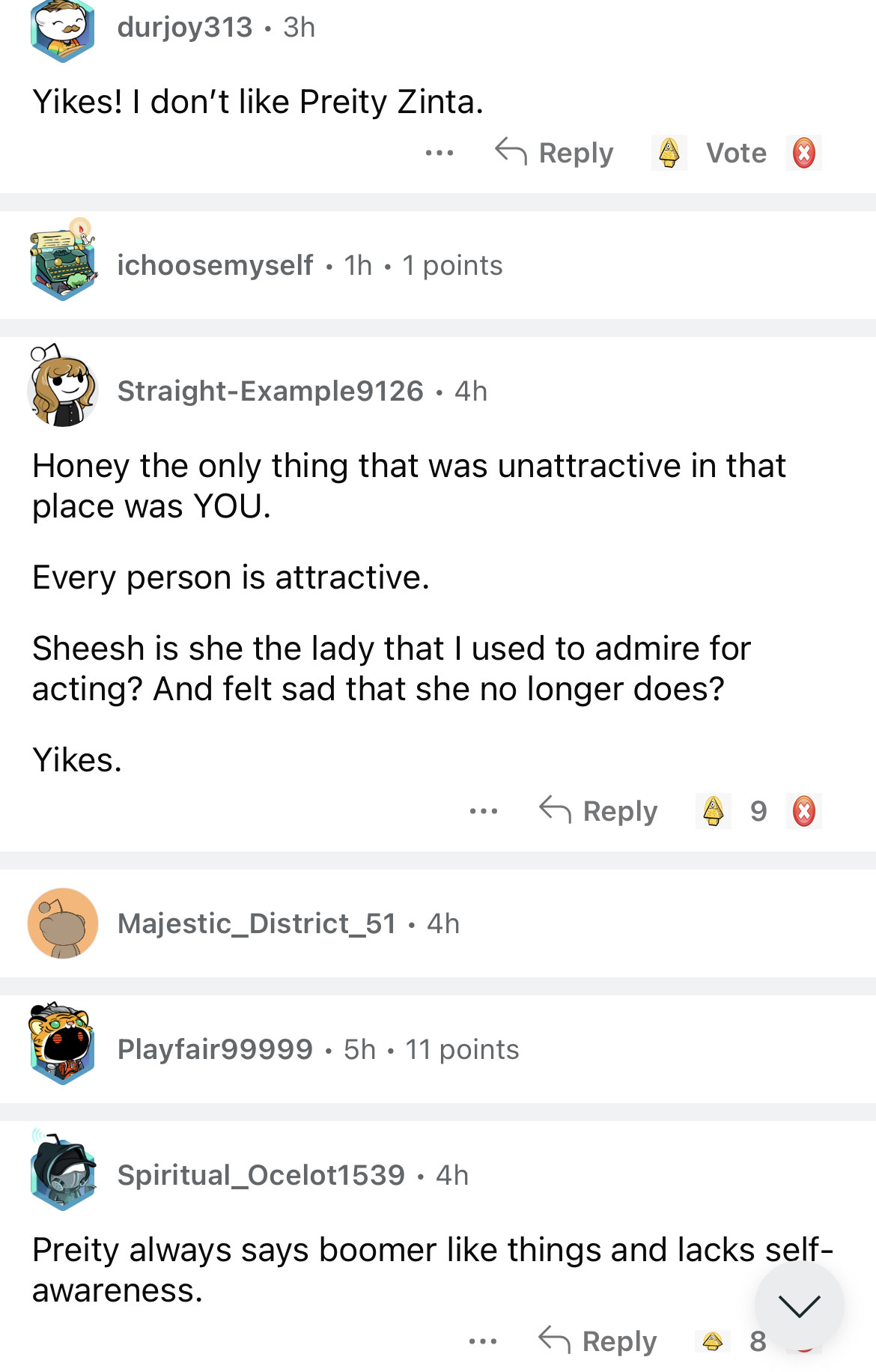Upvote Straight-Example9126's comment
Screen dimensions: 876x1372
713,811
